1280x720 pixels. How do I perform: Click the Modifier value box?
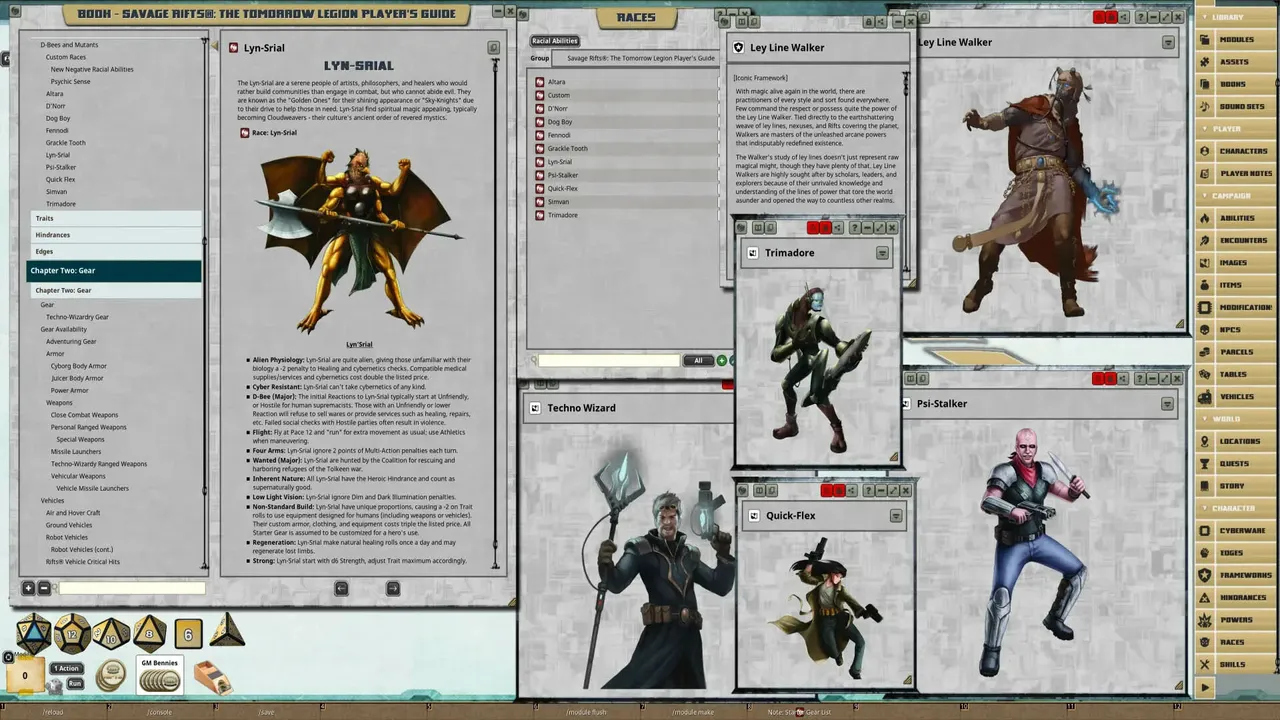coord(25,676)
